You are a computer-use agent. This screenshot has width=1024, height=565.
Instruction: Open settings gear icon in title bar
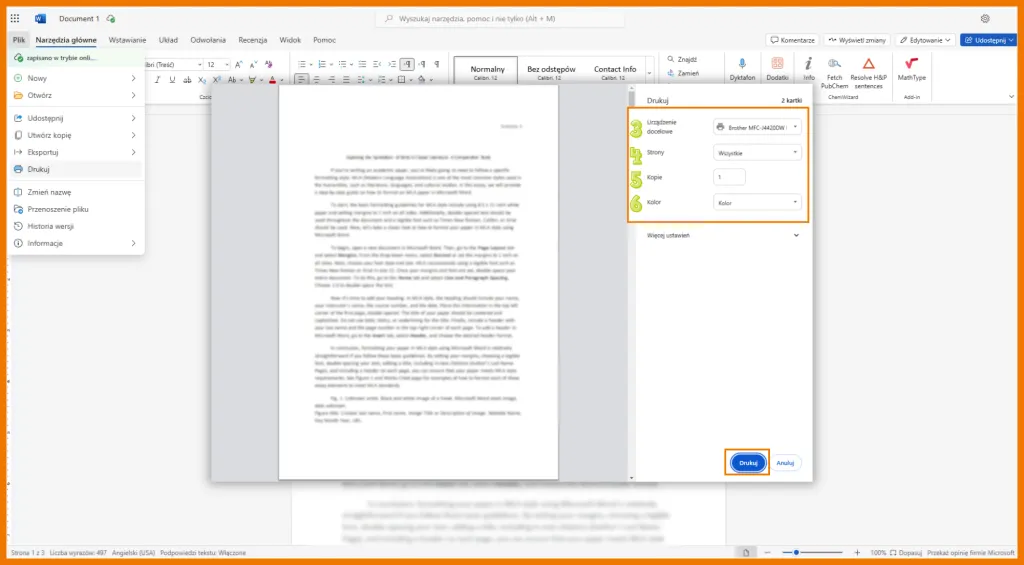(985, 18)
